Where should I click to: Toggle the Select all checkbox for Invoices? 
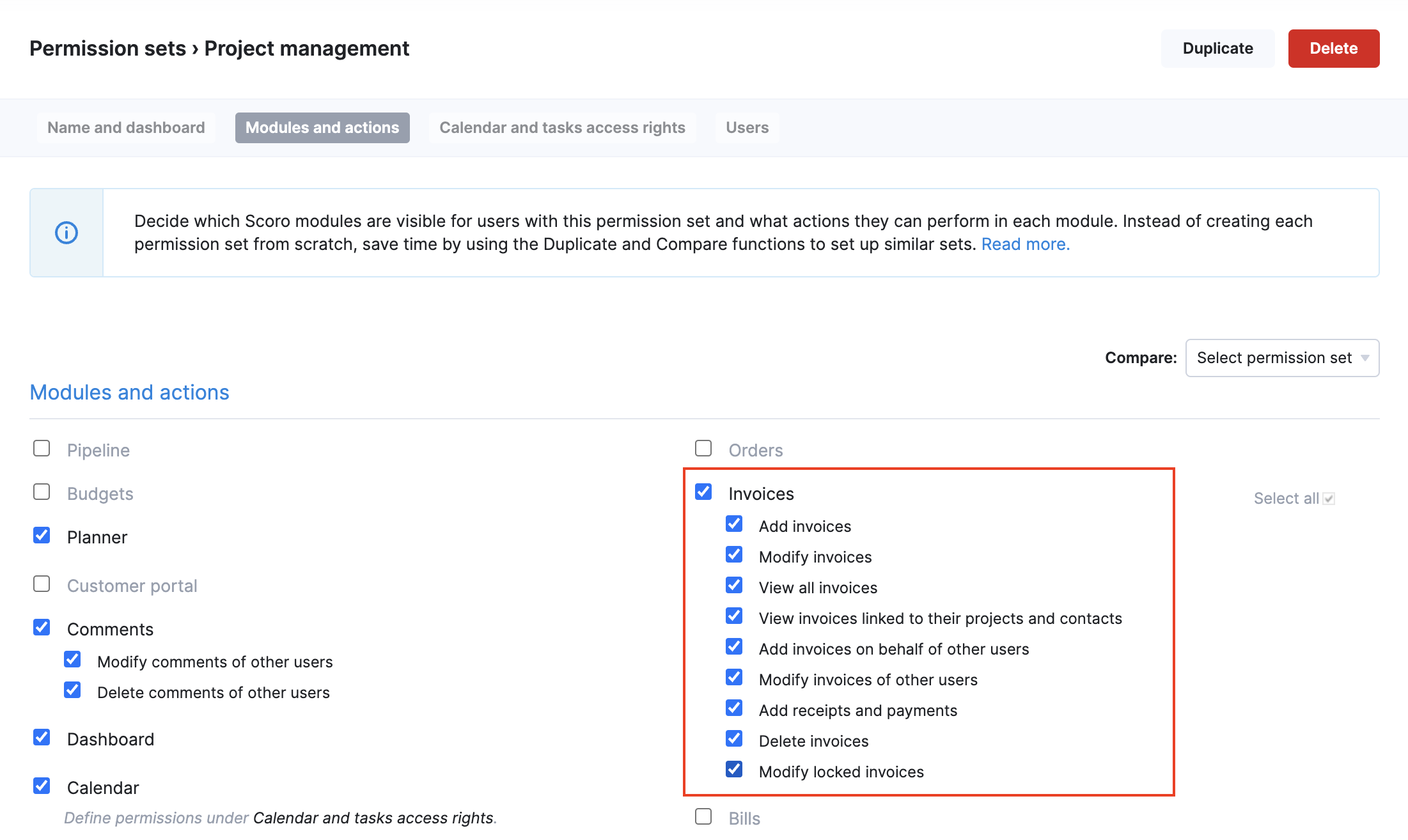coord(1329,499)
